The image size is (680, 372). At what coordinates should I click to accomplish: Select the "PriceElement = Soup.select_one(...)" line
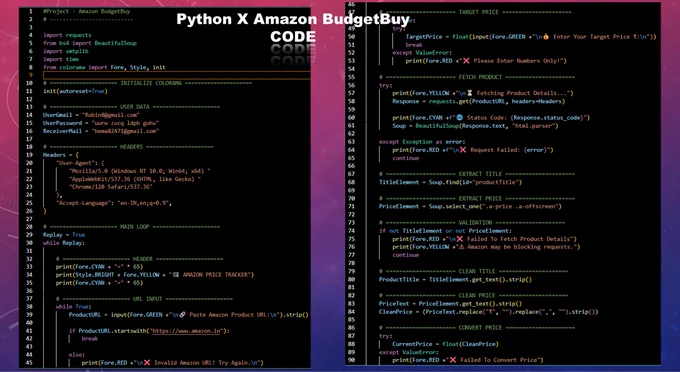[470, 206]
